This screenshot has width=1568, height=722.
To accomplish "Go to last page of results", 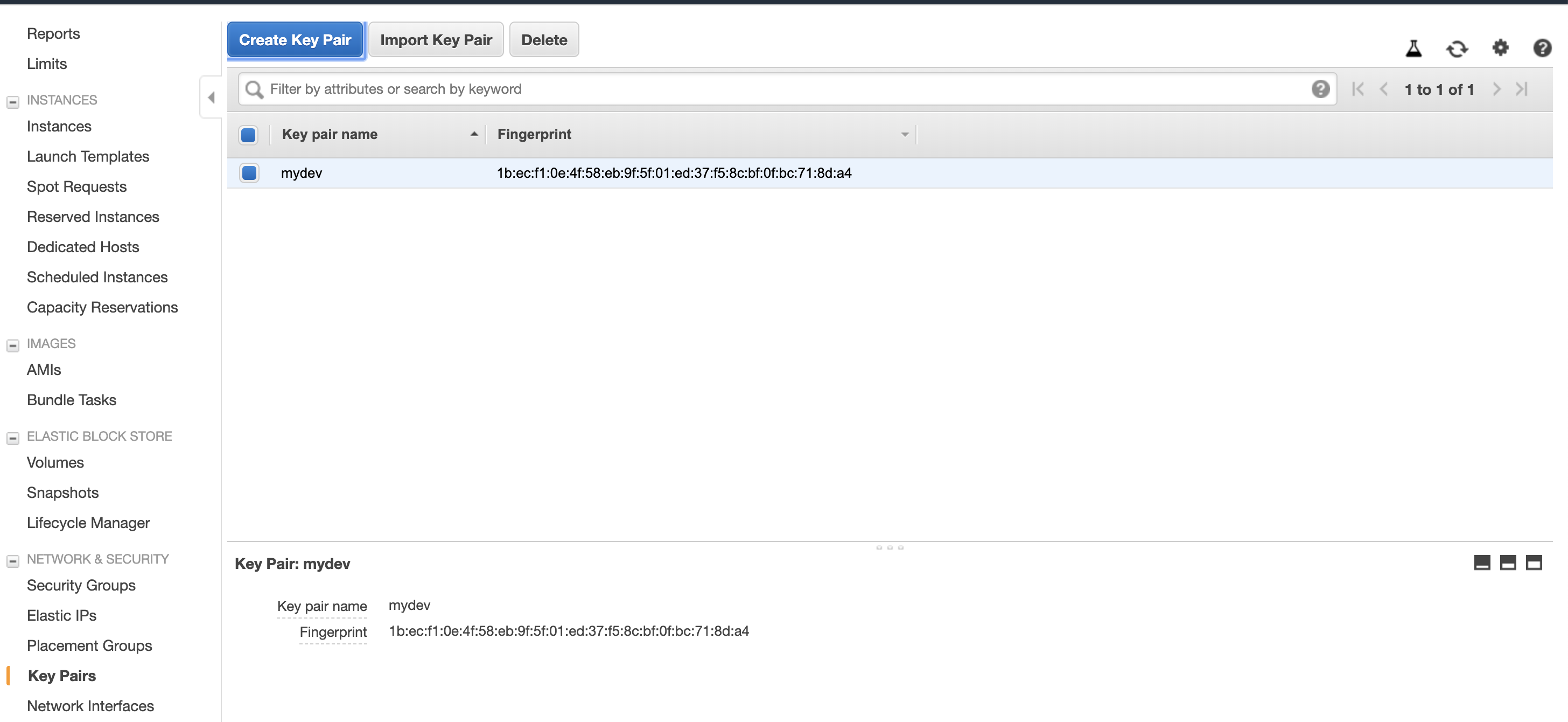I will (1522, 89).
